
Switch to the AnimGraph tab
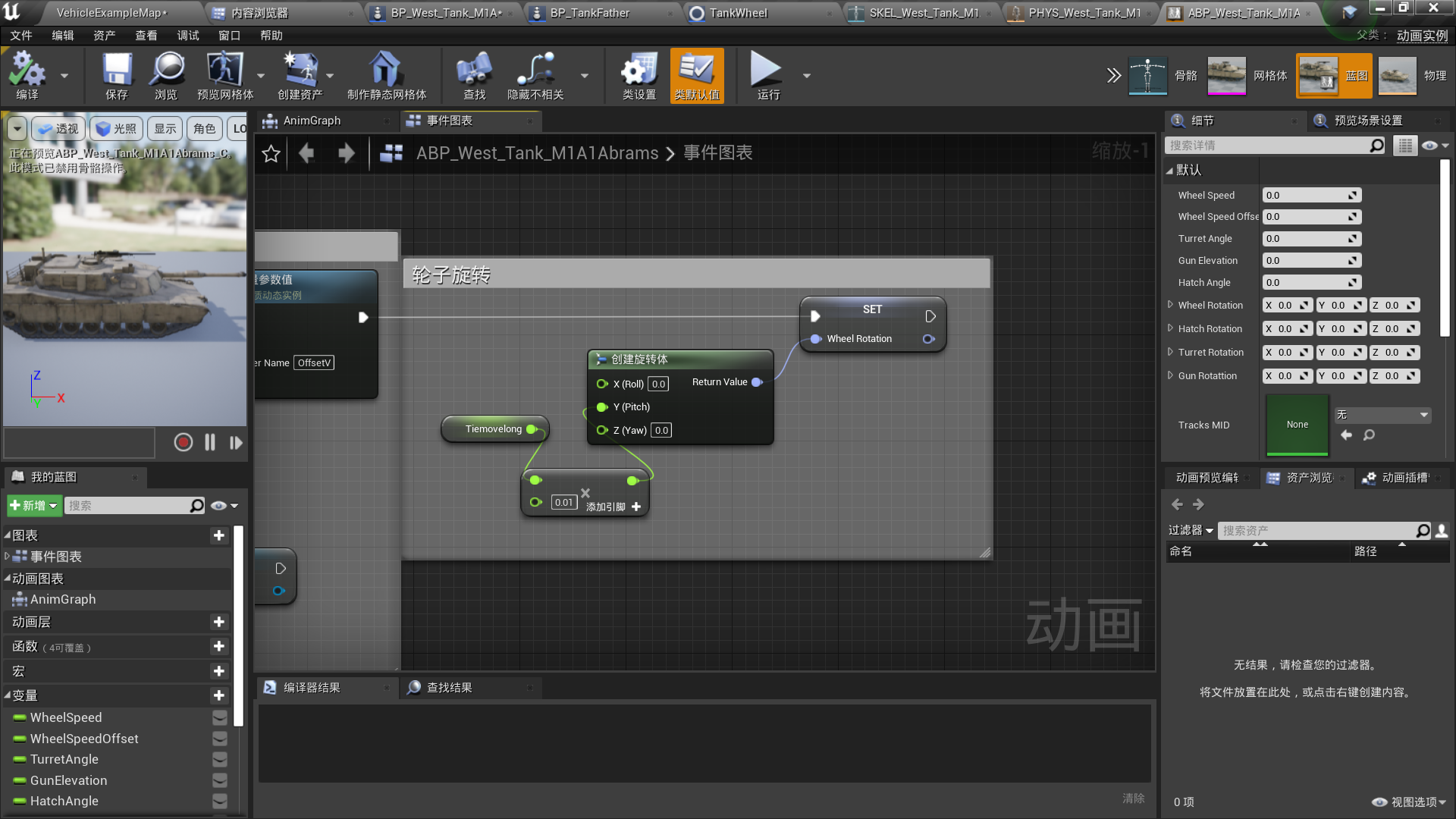[312, 121]
